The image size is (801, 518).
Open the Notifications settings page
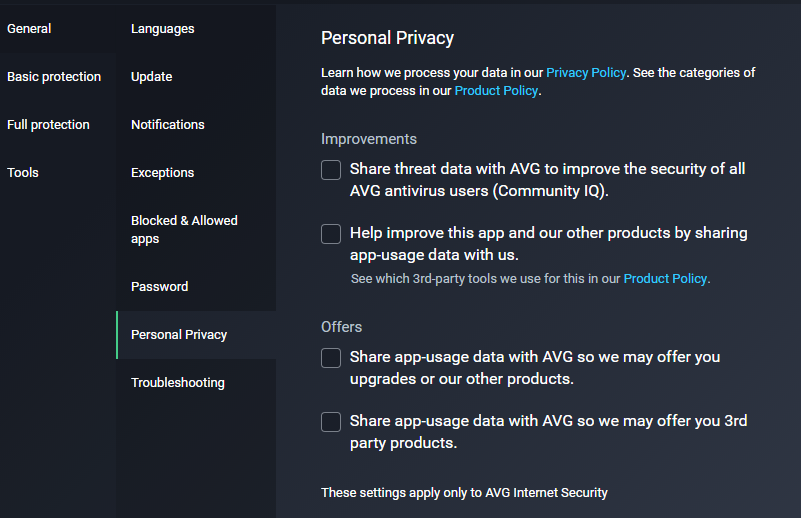point(168,125)
